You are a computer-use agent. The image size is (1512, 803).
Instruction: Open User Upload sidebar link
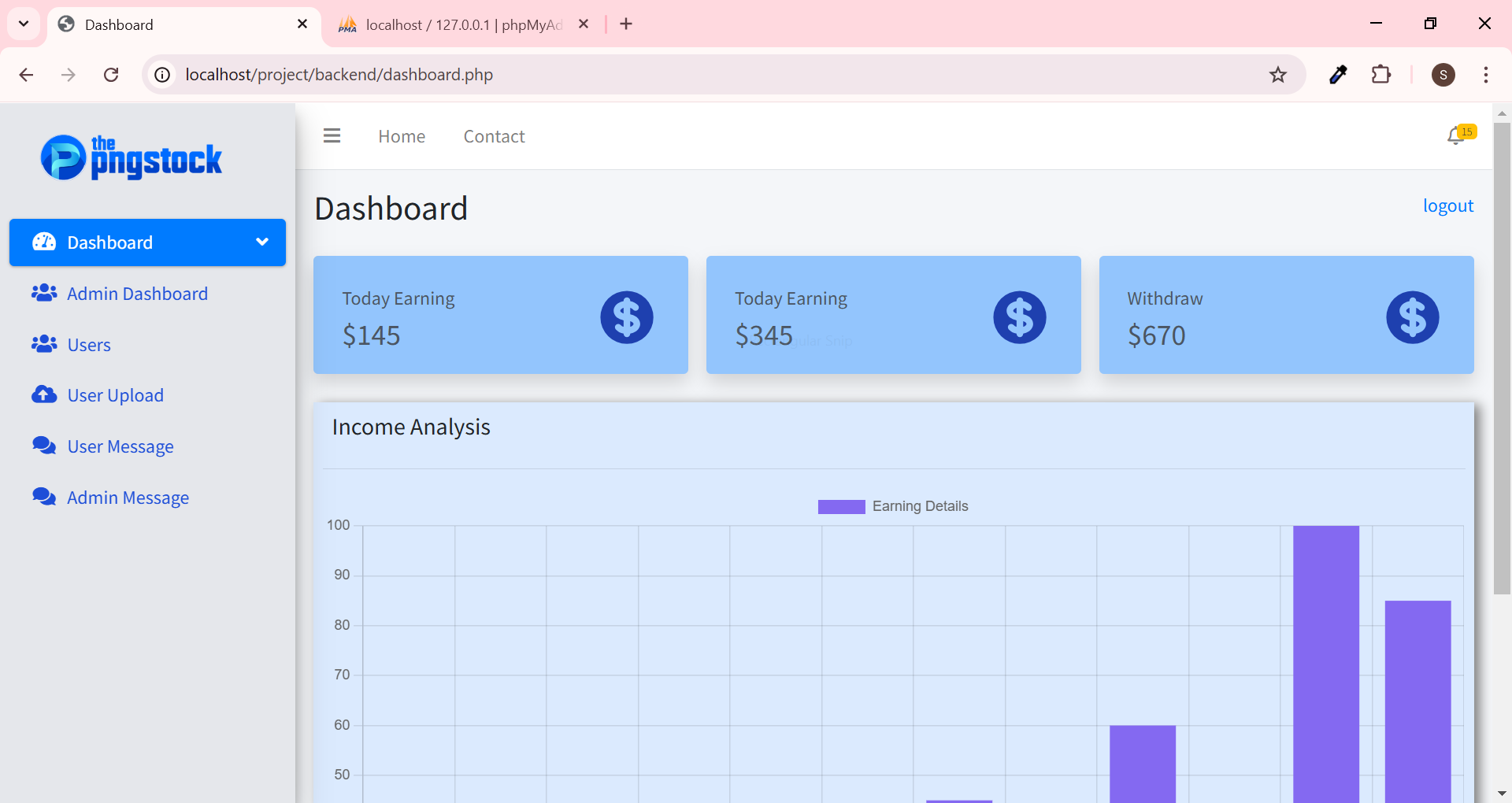coord(116,395)
